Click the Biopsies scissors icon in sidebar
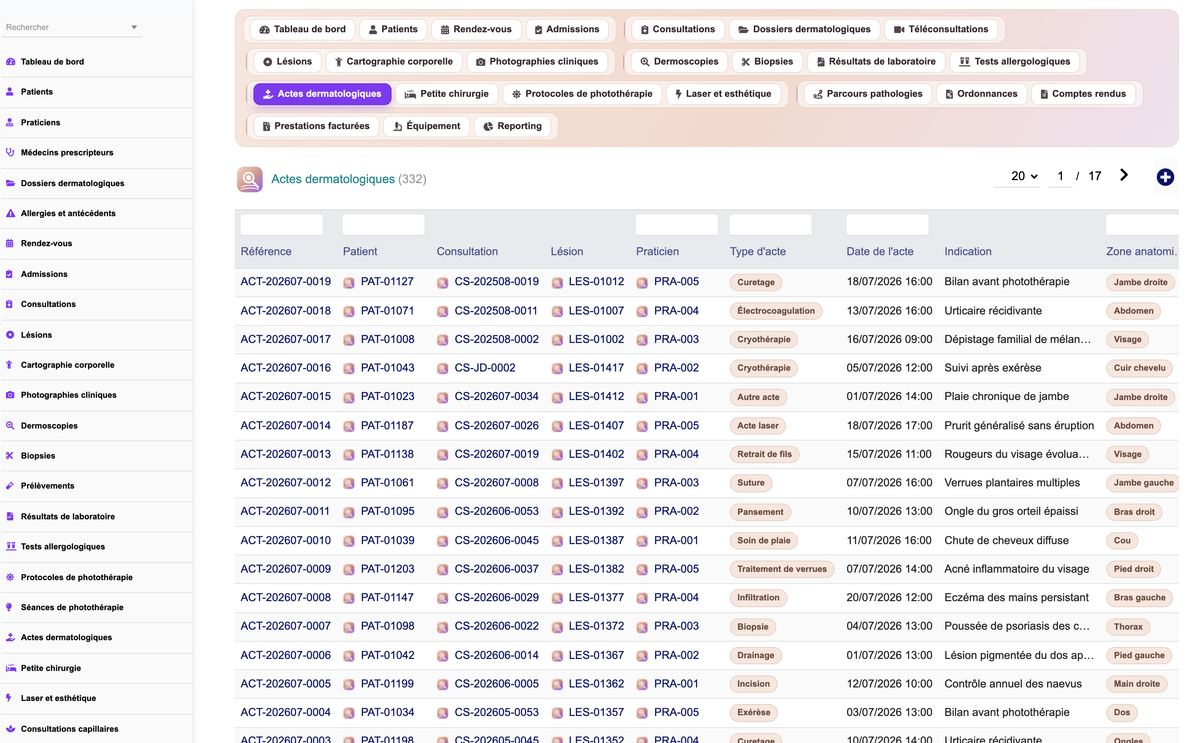 (x=10, y=455)
